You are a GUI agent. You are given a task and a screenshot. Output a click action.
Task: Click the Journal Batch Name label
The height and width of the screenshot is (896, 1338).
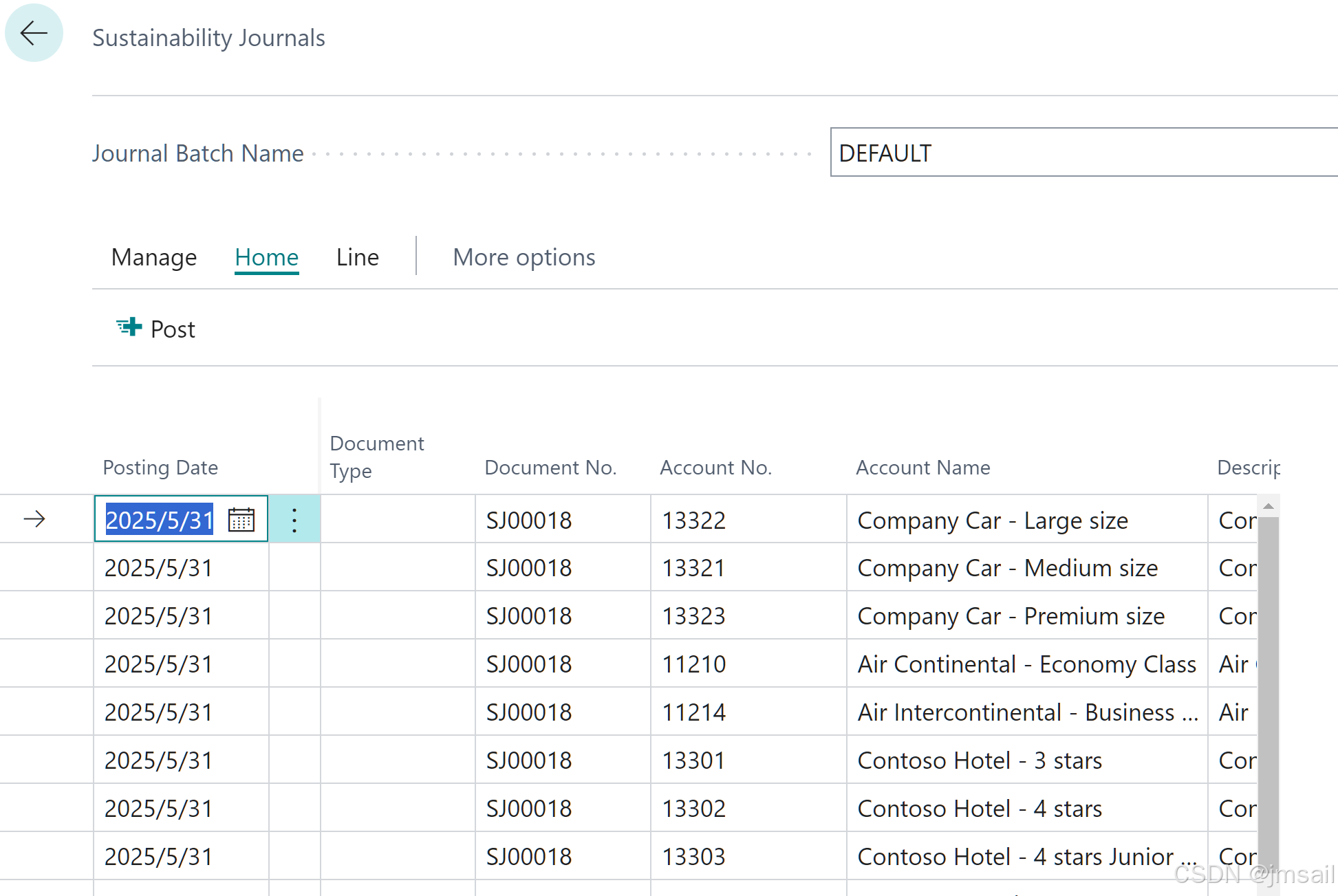coord(198,153)
